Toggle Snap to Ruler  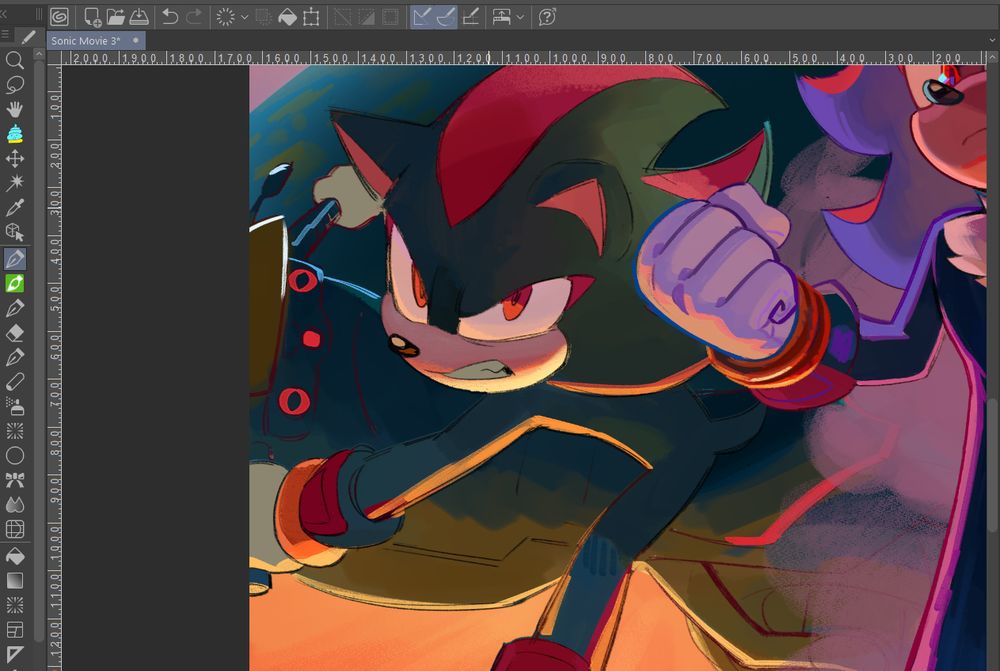422,17
